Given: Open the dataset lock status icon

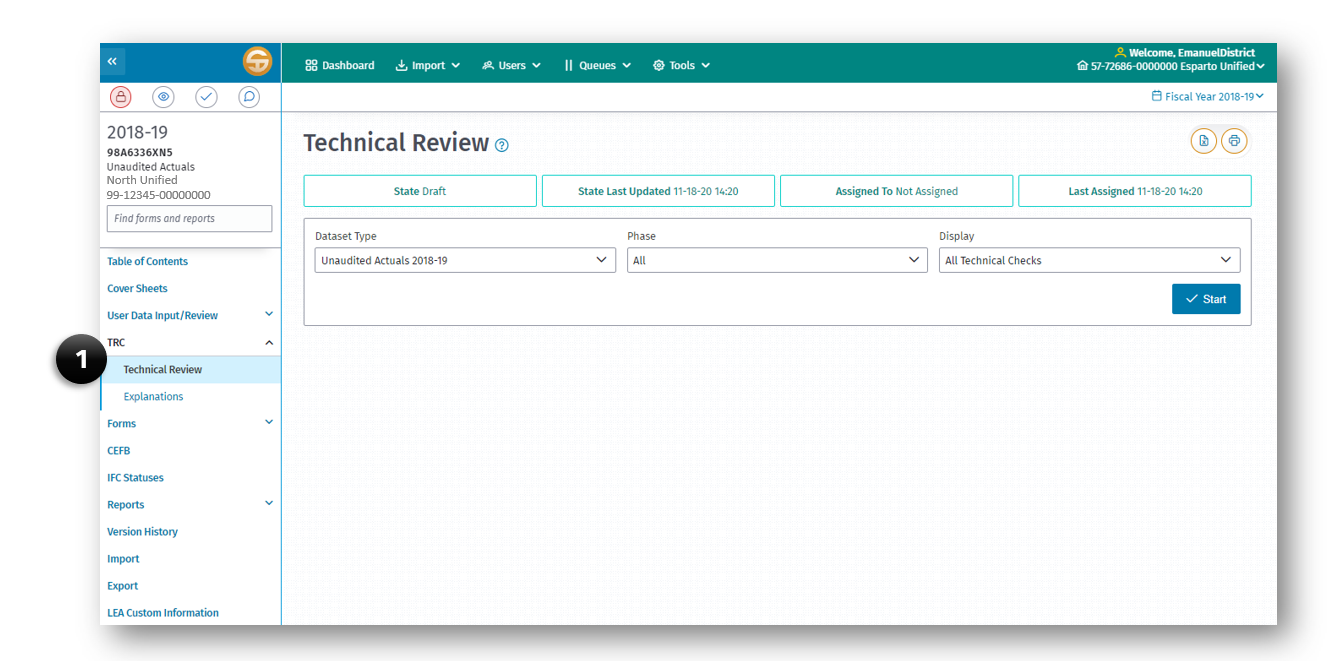Looking at the screenshot, I should (x=119, y=97).
